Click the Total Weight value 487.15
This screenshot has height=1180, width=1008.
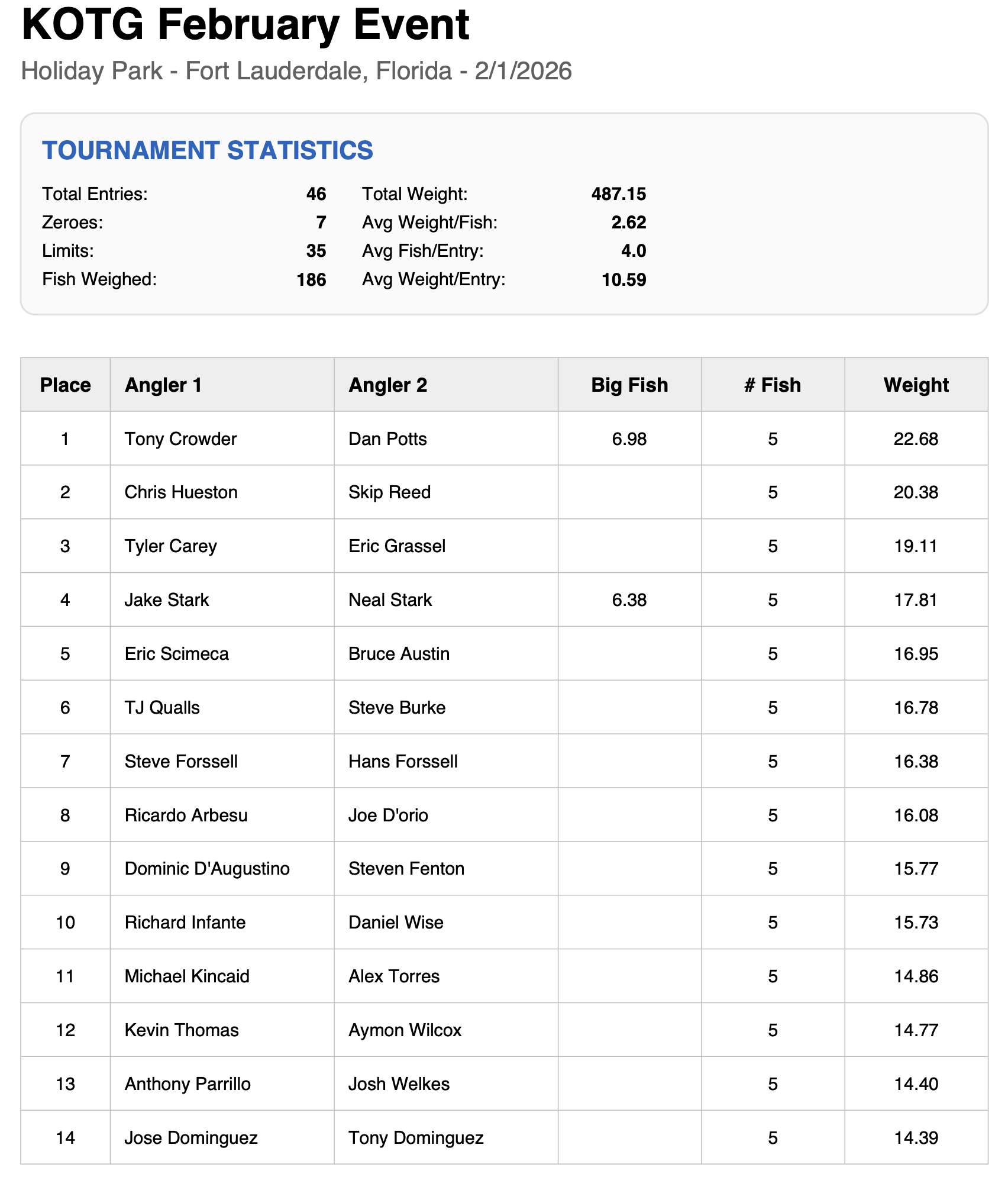[619, 194]
